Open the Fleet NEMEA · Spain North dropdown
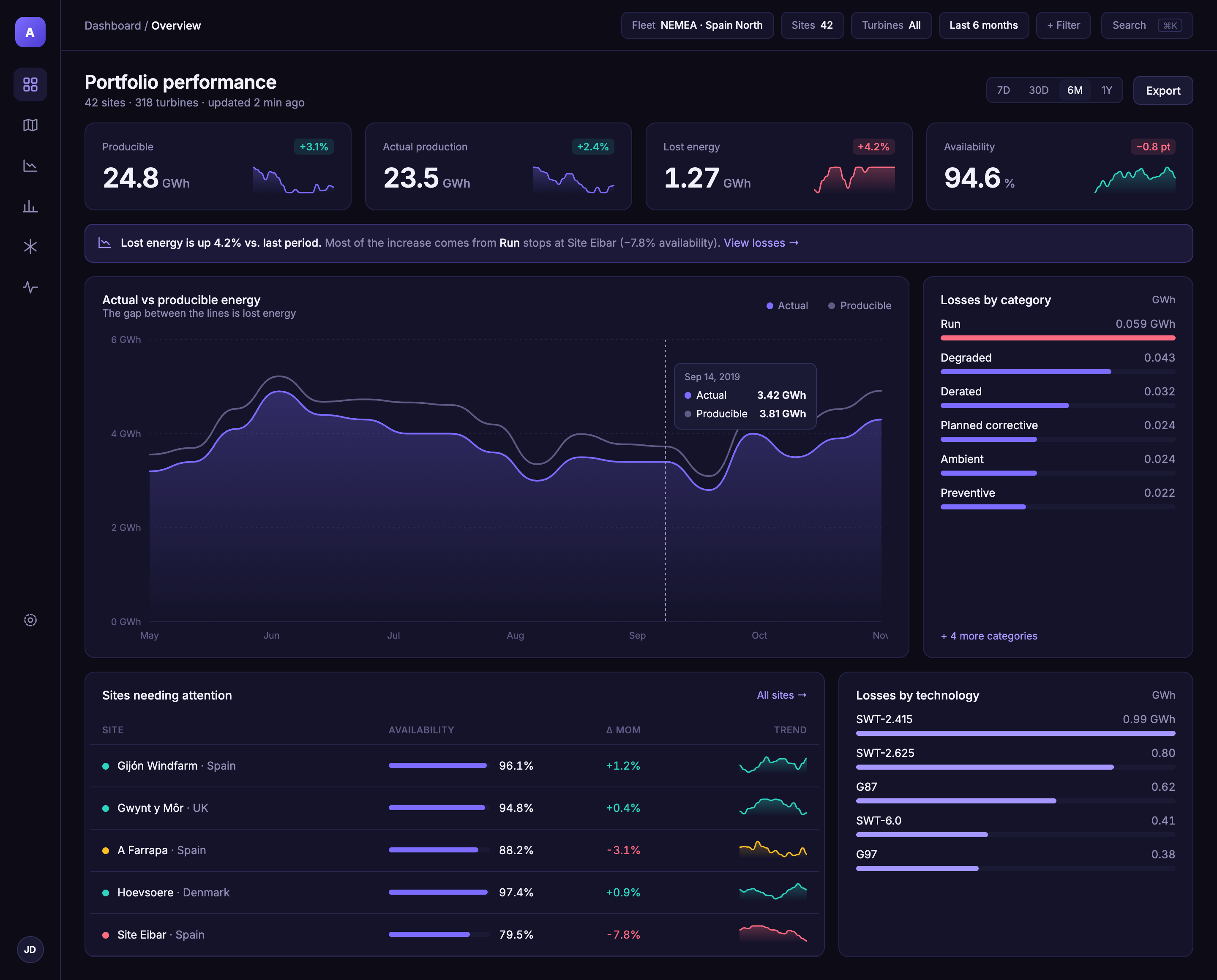The width and height of the screenshot is (1217, 980). 697,25
